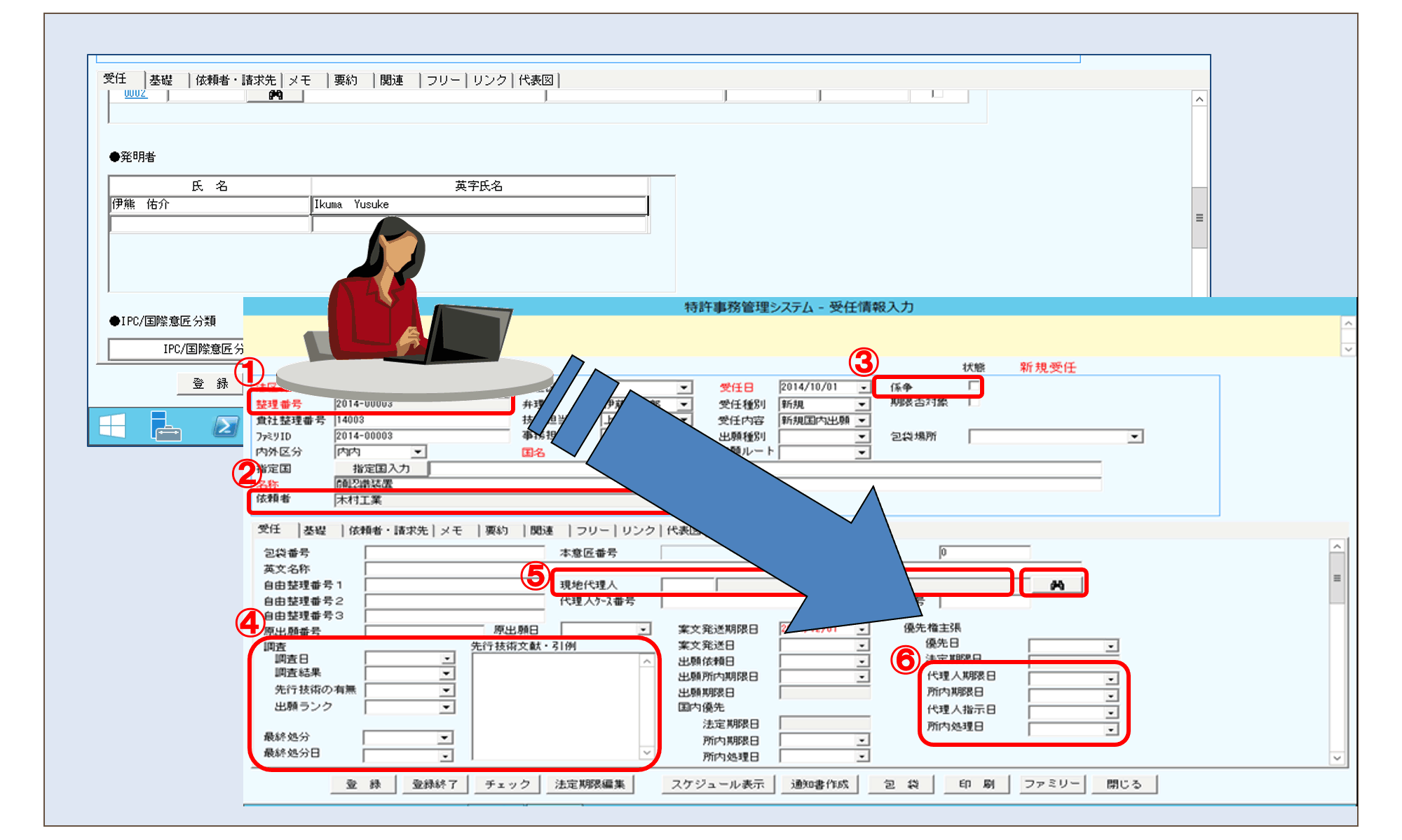This screenshot has width=1402, height=840.
Task: Open the メモ tab in lower form
Action: (x=451, y=530)
